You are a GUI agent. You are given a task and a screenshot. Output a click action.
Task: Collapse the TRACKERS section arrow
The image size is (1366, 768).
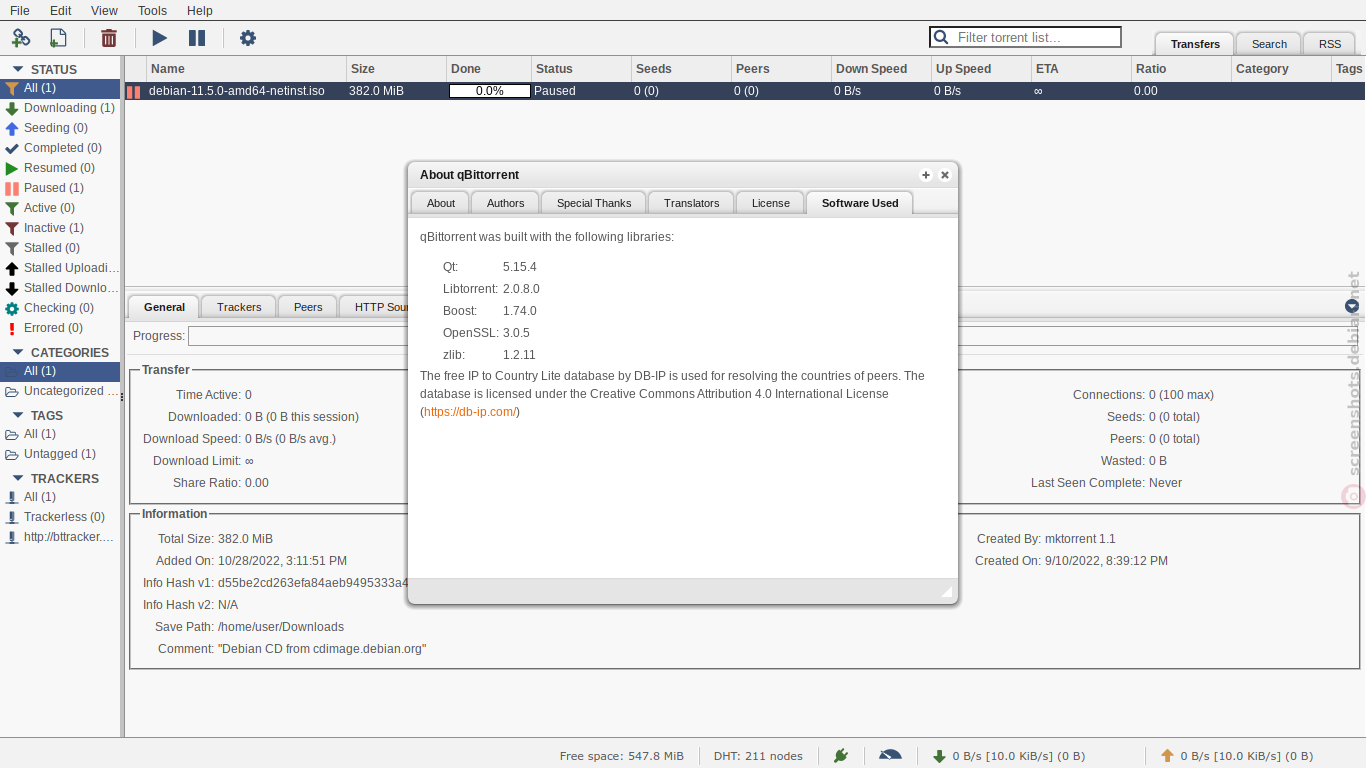[x=17, y=479]
